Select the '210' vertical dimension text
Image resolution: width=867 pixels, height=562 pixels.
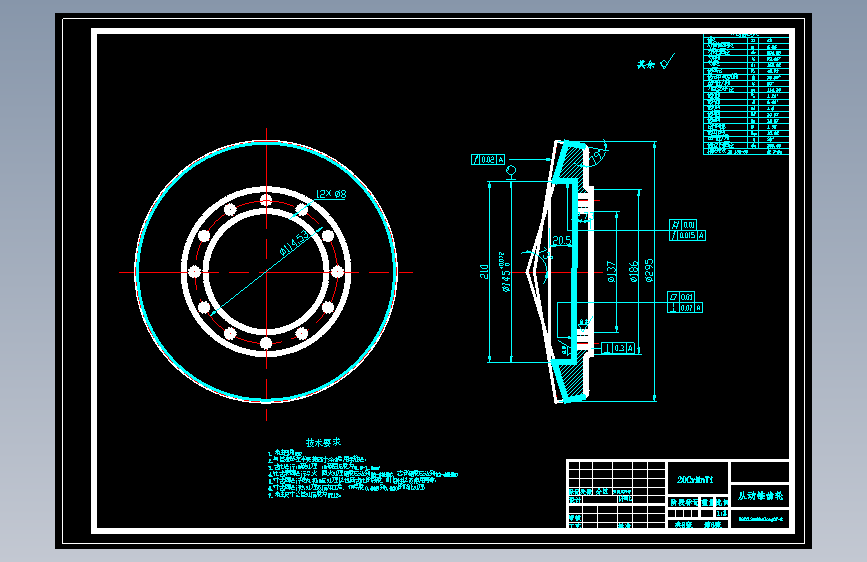484,272
